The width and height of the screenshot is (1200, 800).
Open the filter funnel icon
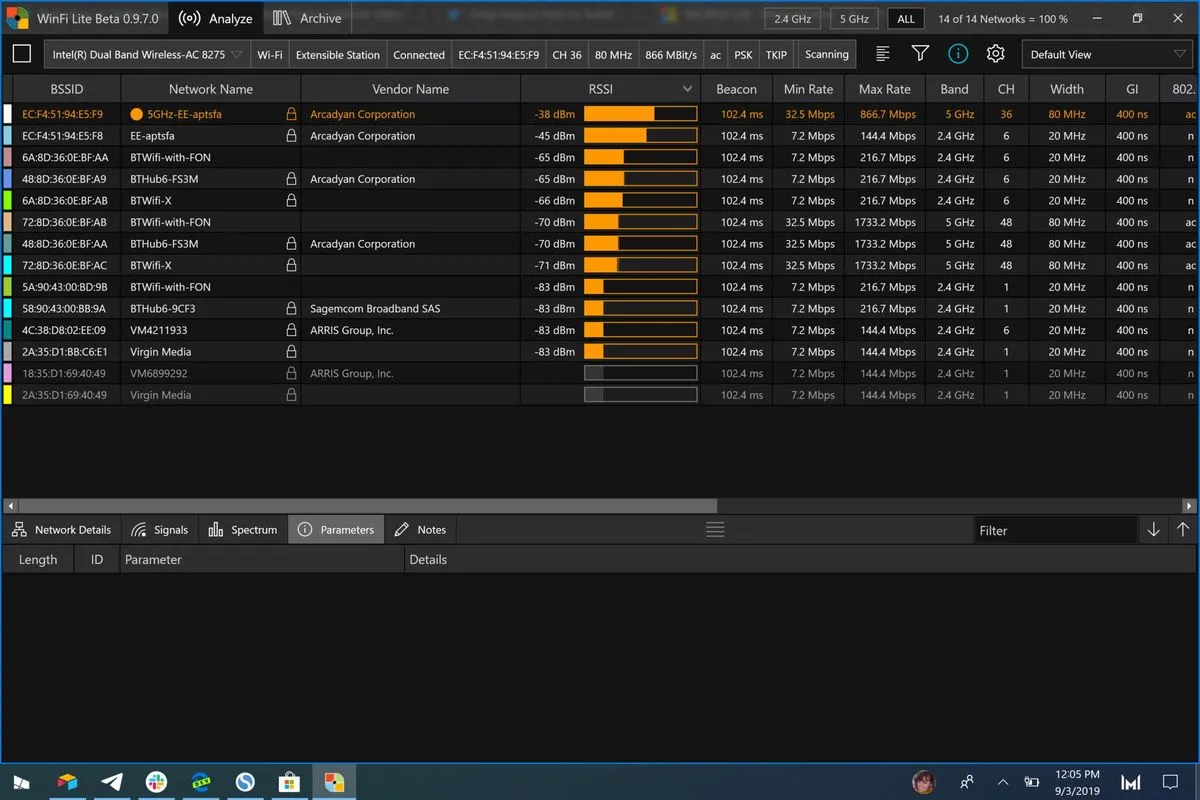pyautogui.click(x=920, y=54)
